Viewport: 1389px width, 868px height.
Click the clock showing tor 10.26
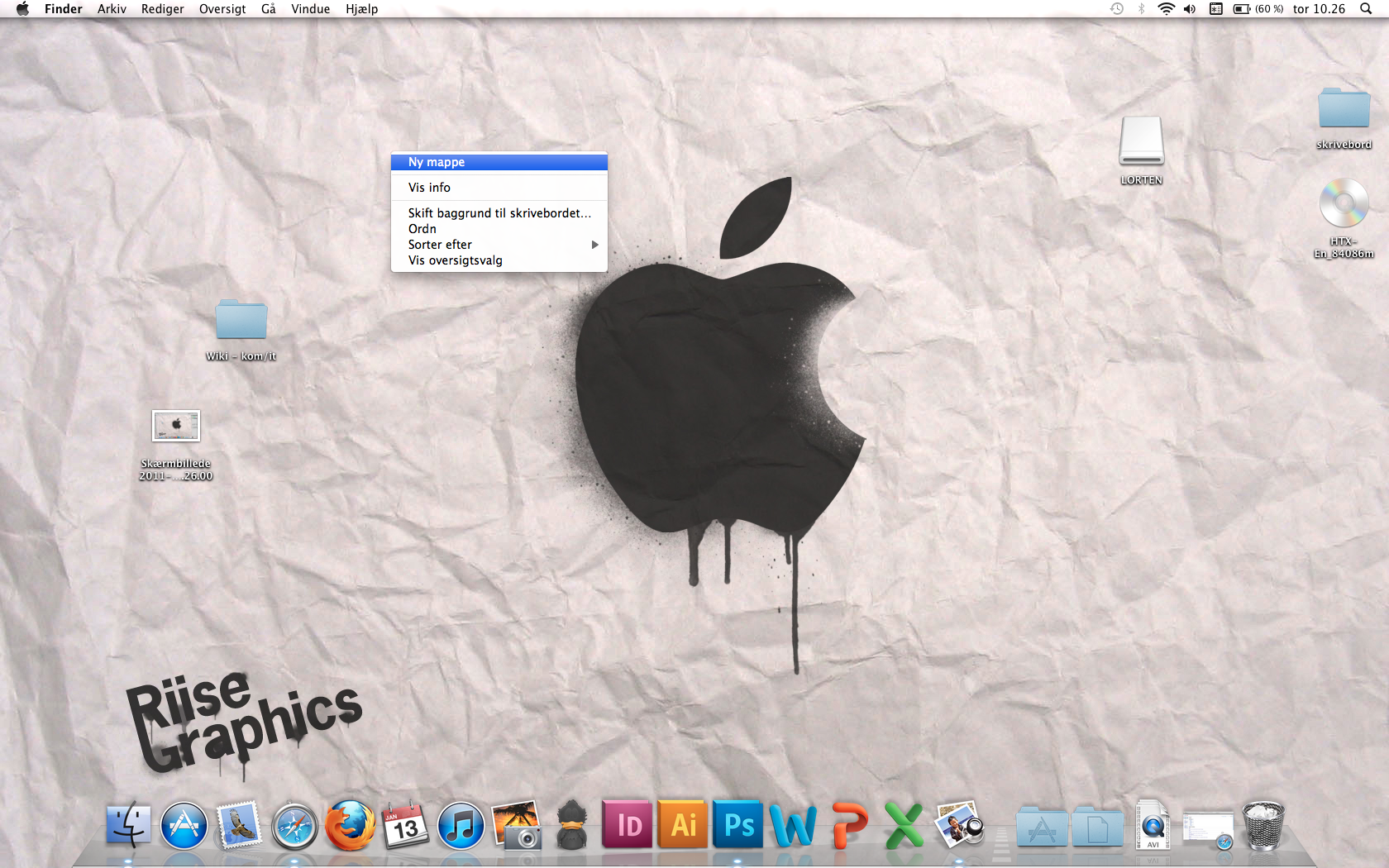pyautogui.click(x=1320, y=9)
